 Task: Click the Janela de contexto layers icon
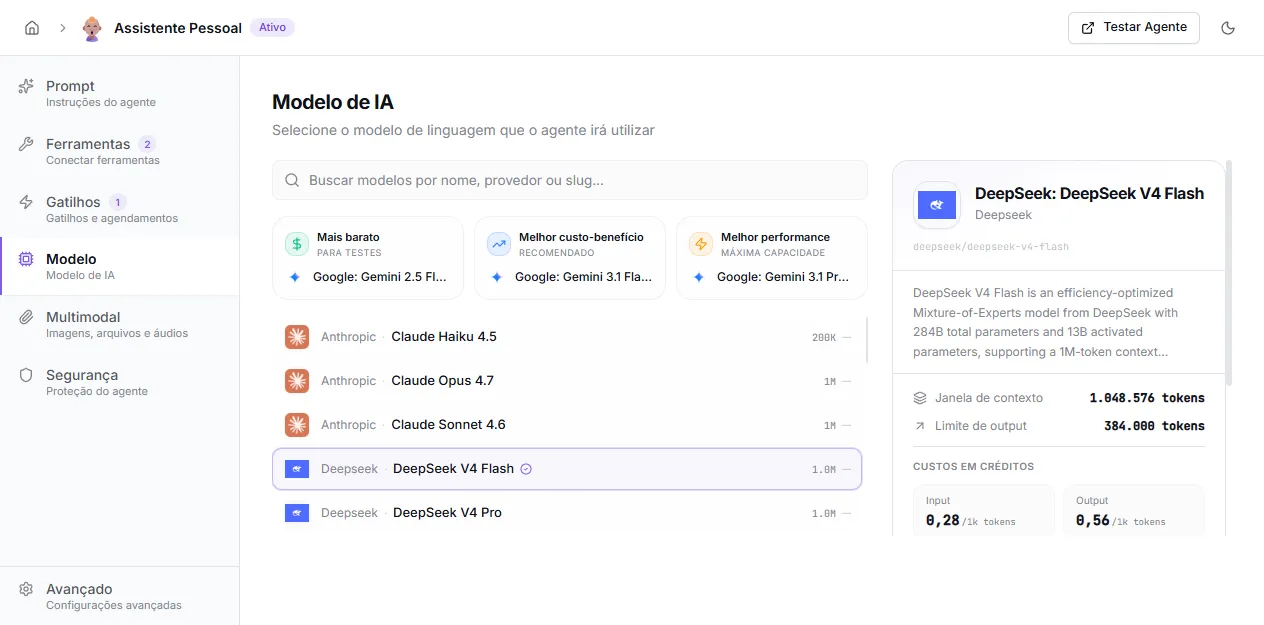point(920,398)
